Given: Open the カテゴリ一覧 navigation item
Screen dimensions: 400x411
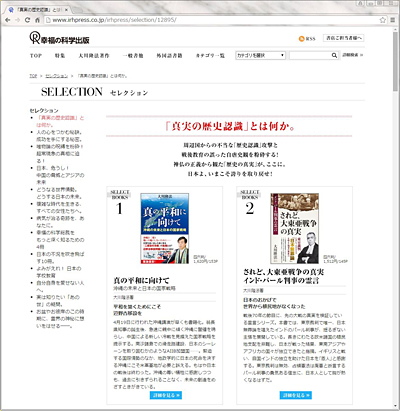Looking at the screenshot, I should pyautogui.click(x=210, y=56).
